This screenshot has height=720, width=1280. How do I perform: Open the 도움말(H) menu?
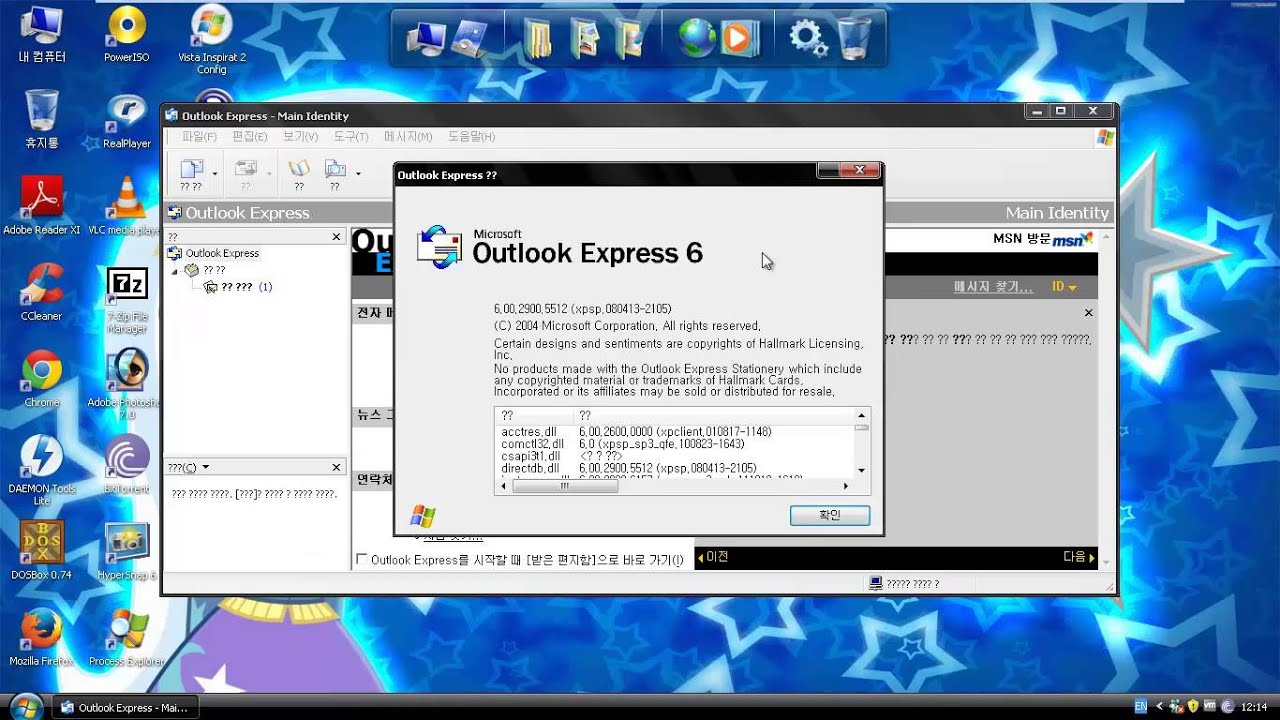point(471,136)
